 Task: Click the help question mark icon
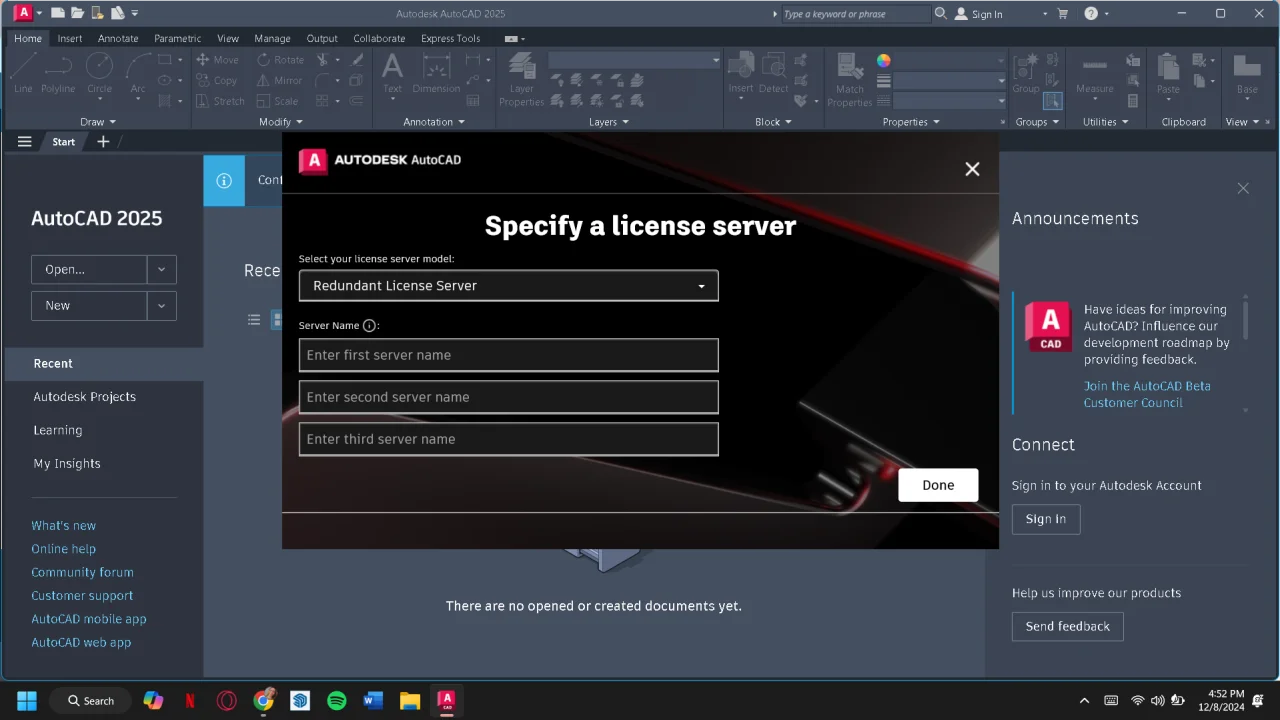coord(1091,14)
